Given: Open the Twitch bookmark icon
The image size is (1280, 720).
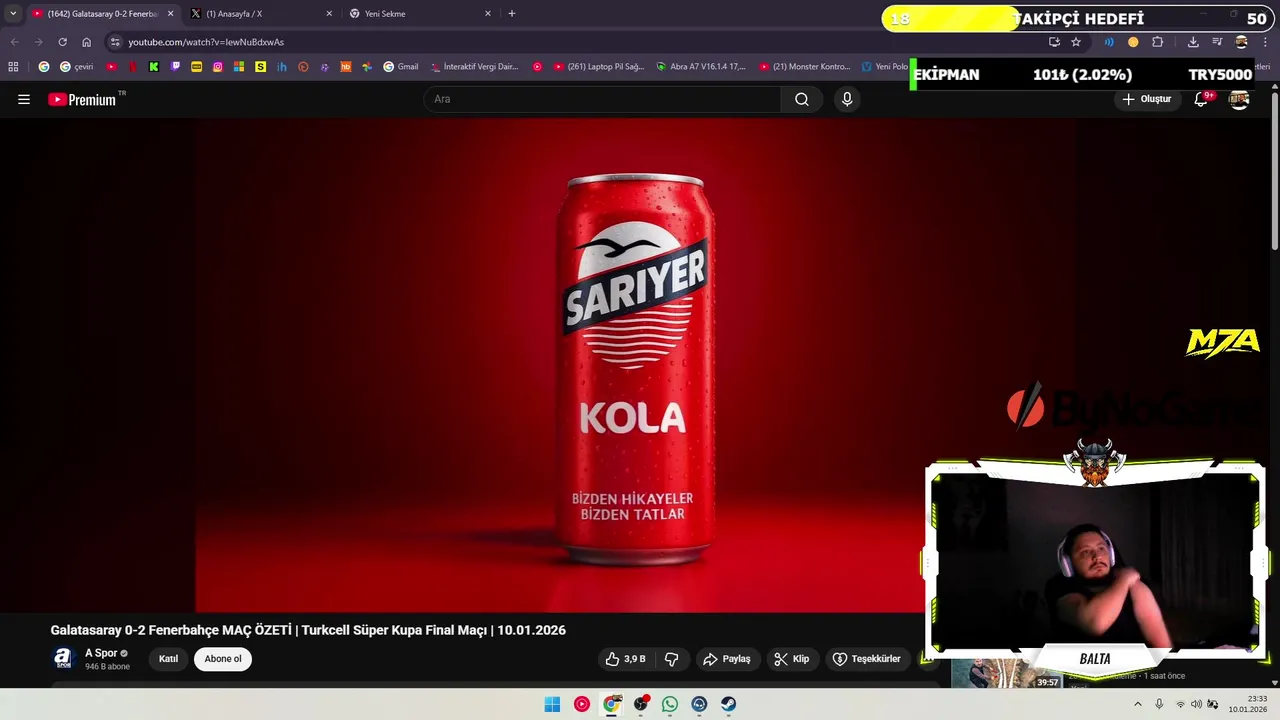Looking at the screenshot, I should pyautogui.click(x=175, y=67).
